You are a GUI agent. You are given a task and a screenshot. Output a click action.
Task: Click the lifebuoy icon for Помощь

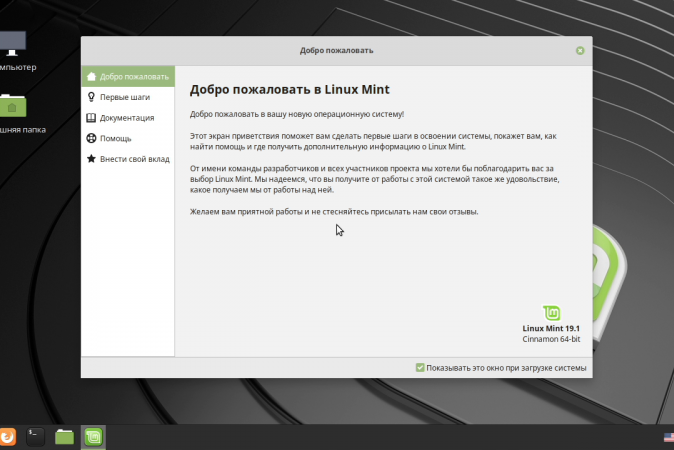92,138
